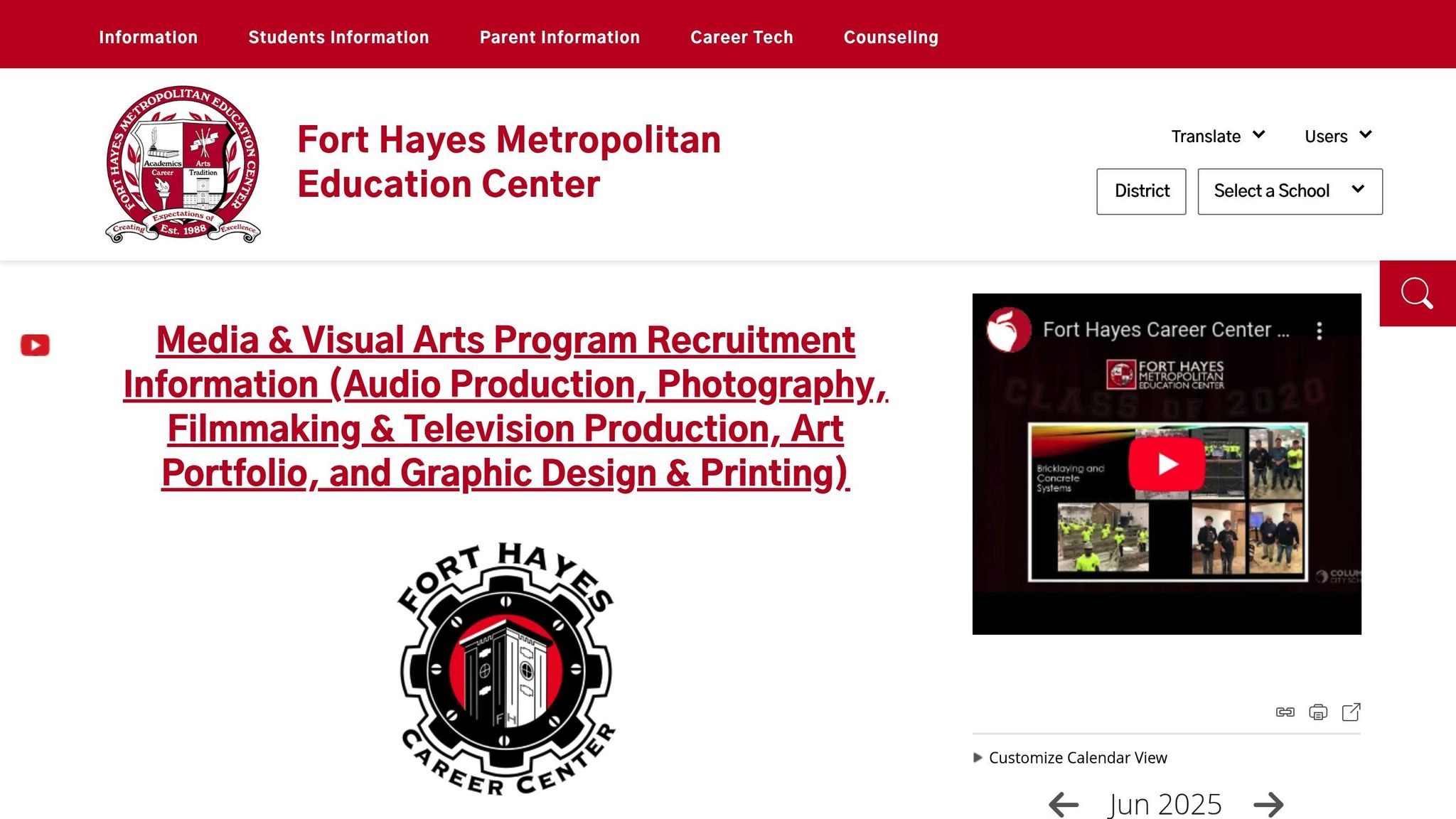Viewport: 1456px width, 819px height.
Task: Click Fort Hayes Metropolitan Education Center title
Action: tap(509, 161)
